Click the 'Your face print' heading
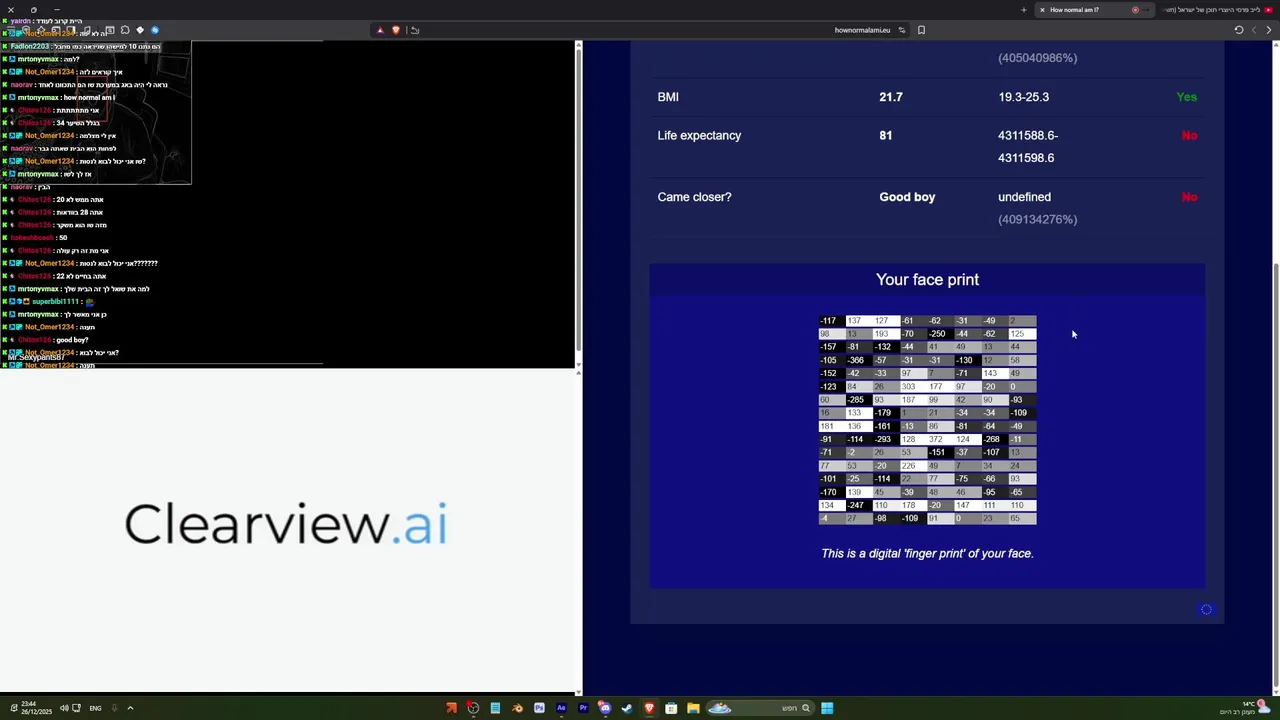1280x720 pixels. pos(927,280)
